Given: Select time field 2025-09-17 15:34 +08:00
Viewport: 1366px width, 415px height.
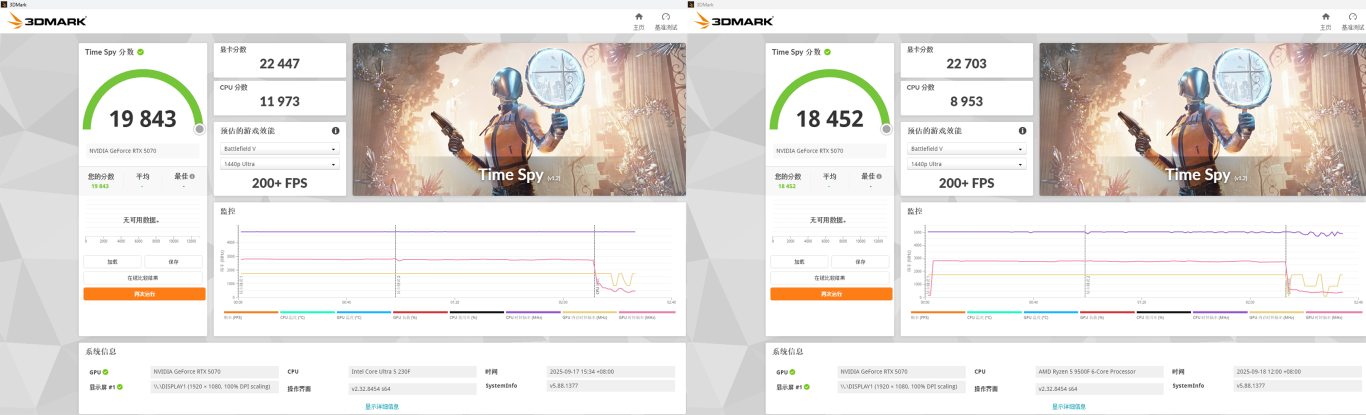Looking at the screenshot, I should pos(611,371).
